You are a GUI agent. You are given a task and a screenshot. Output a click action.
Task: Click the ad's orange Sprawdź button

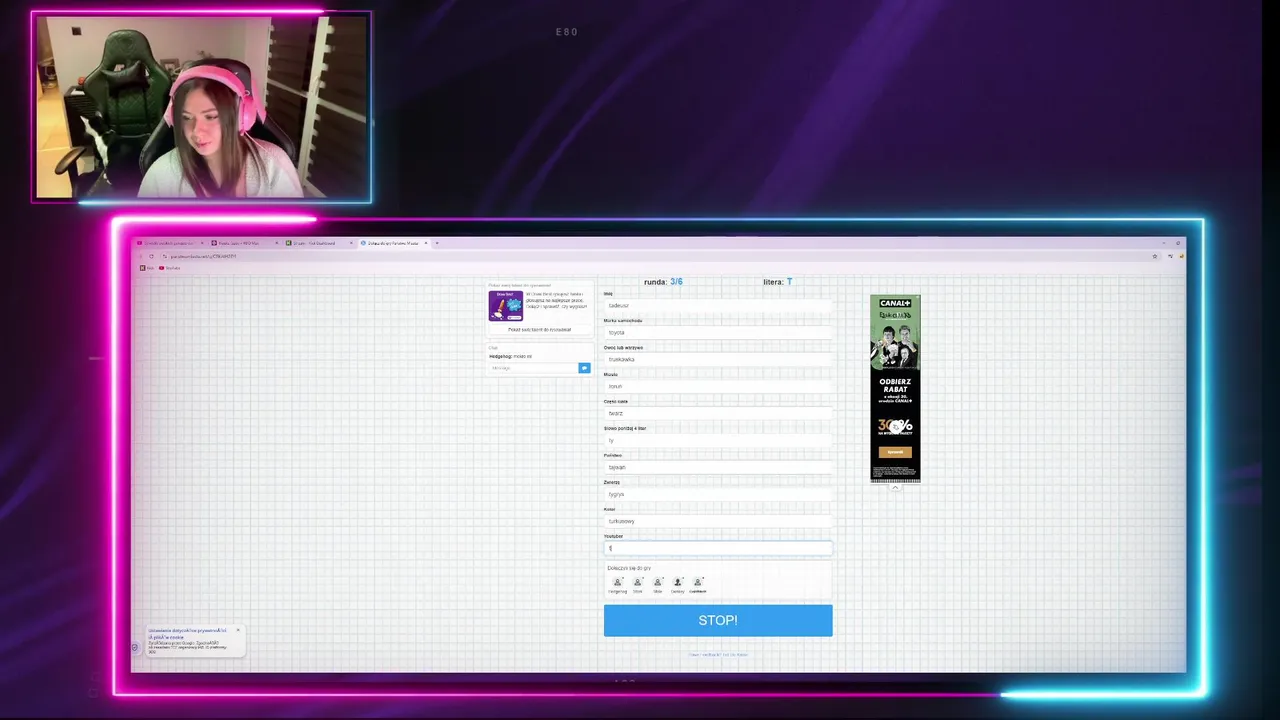(x=895, y=452)
